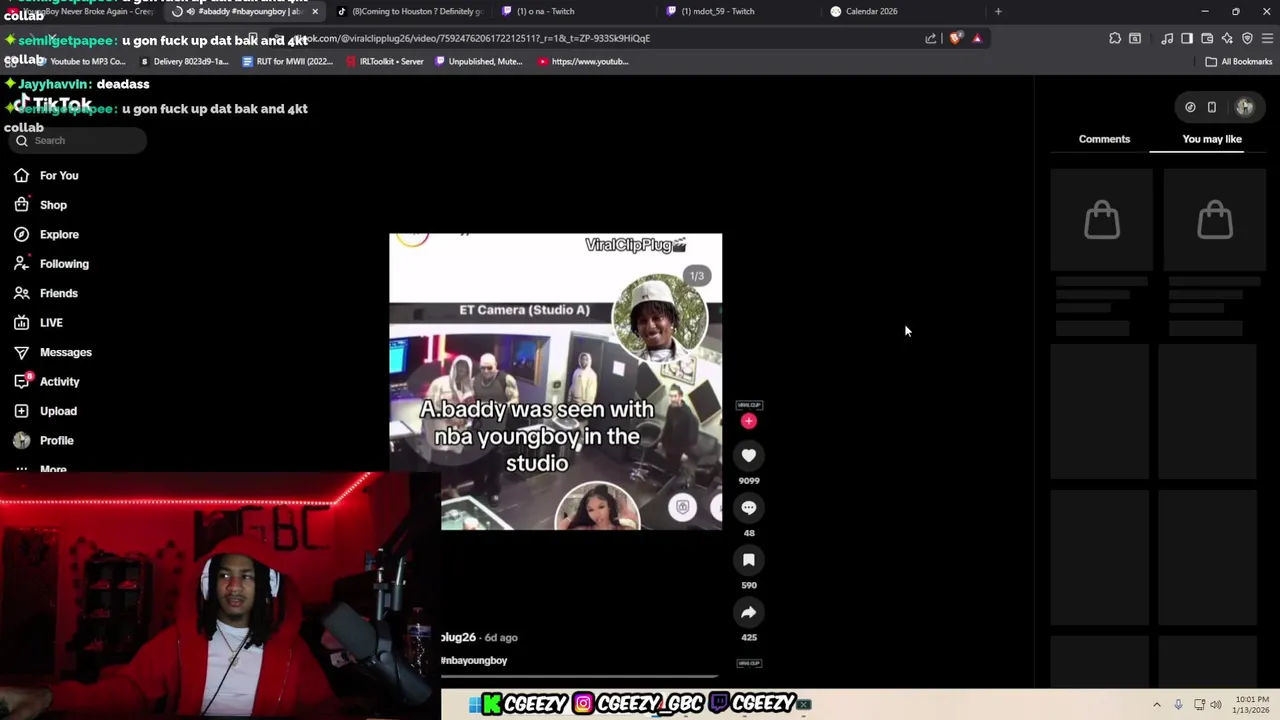Open Leo AI sparkle icon

[x=1227, y=38]
